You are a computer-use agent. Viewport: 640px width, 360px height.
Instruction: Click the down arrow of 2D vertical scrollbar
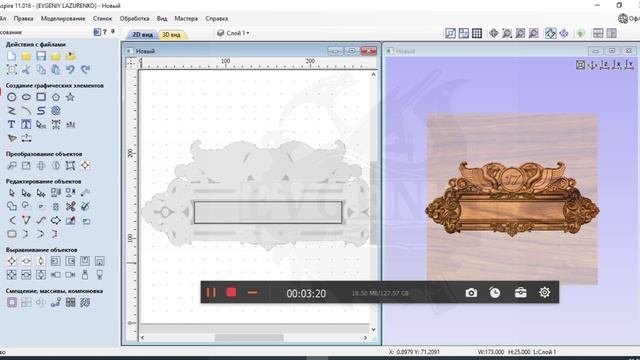coord(373,329)
